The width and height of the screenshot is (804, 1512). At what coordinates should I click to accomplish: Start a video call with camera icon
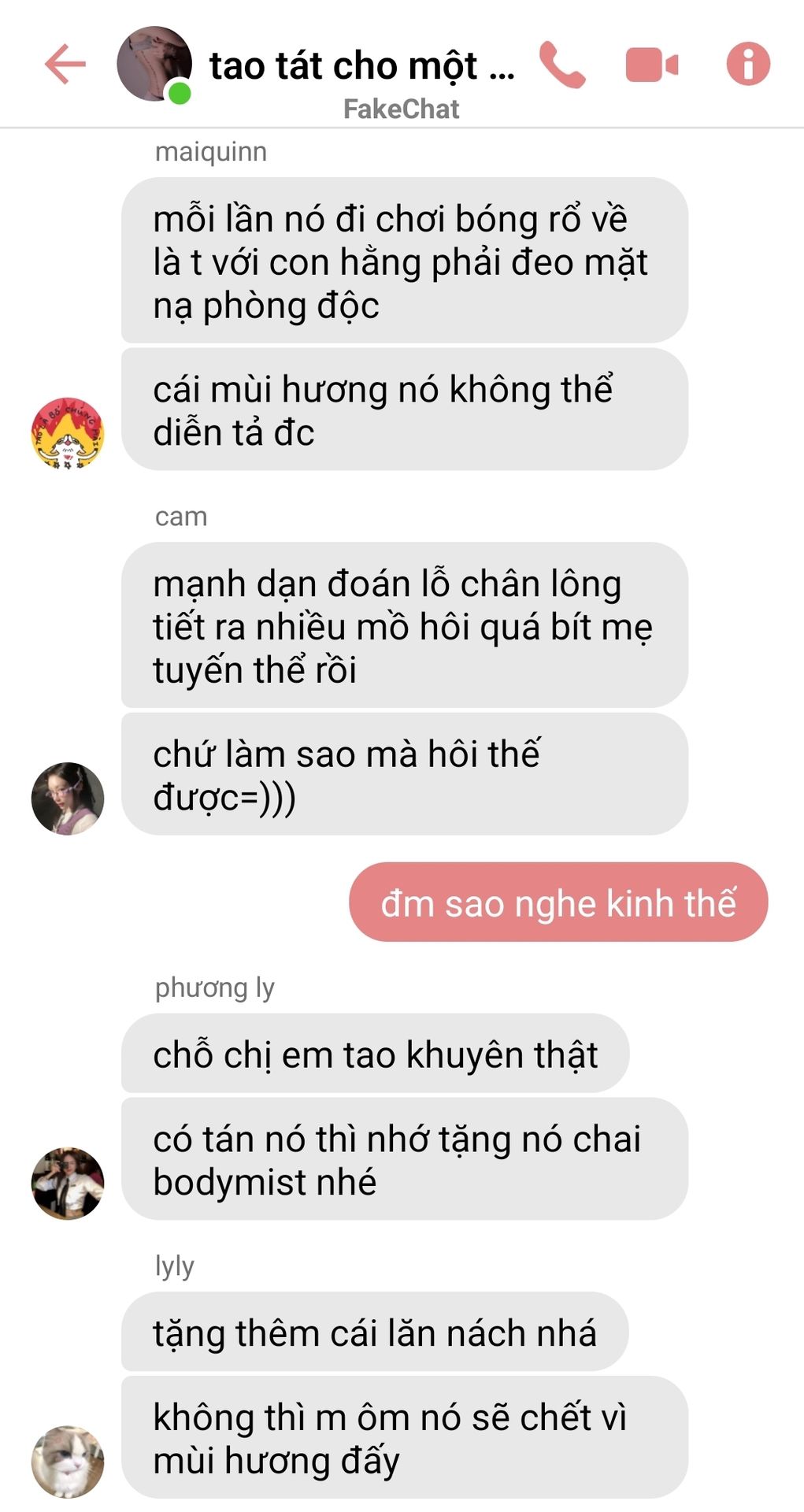tap(652, 65)
